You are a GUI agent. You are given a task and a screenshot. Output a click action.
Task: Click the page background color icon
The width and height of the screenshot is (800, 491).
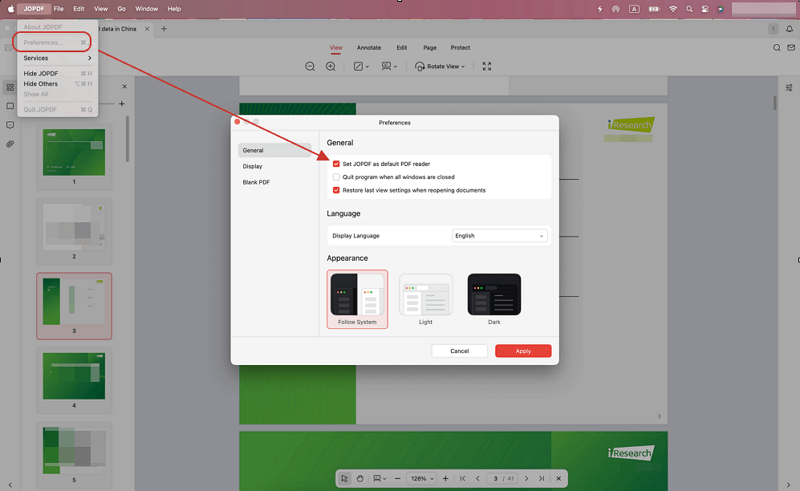click(x=358, y=66)
